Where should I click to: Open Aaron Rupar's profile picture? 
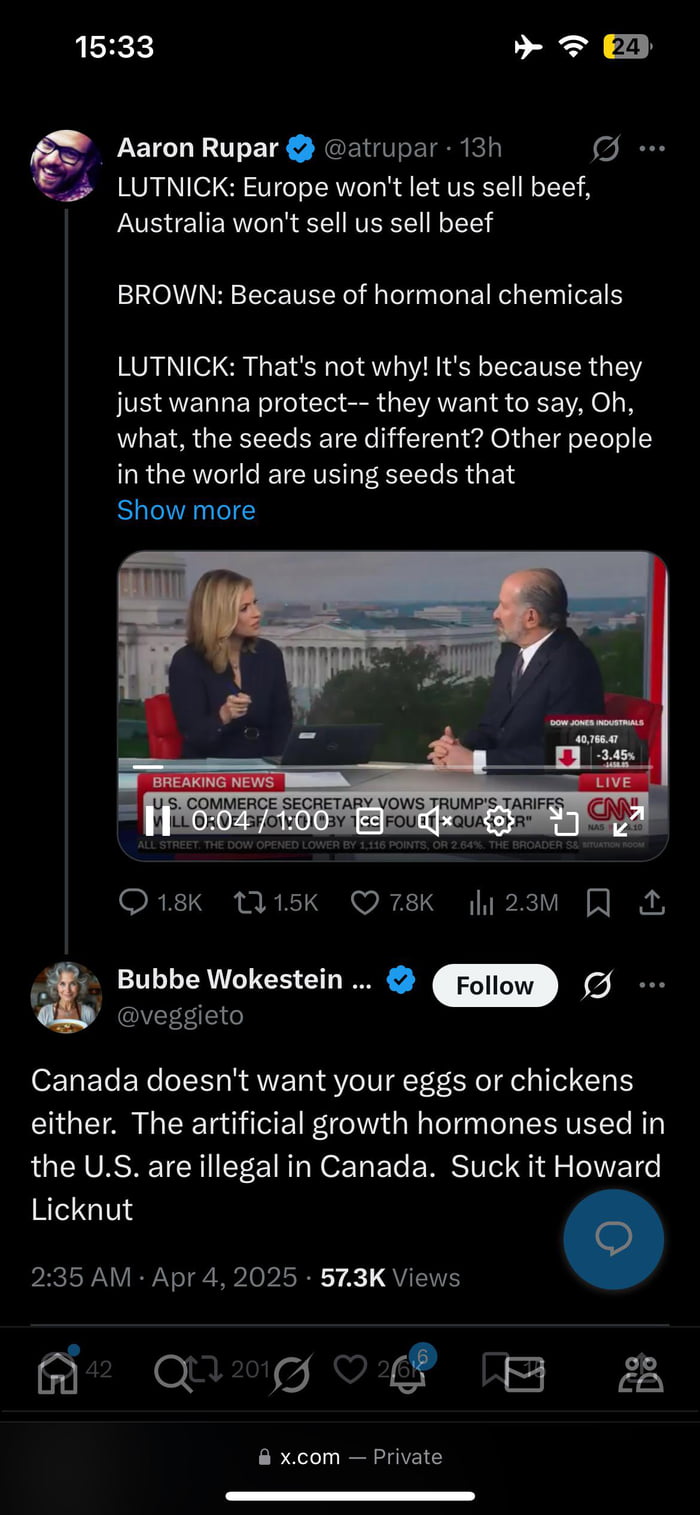[x=66, y=165]
